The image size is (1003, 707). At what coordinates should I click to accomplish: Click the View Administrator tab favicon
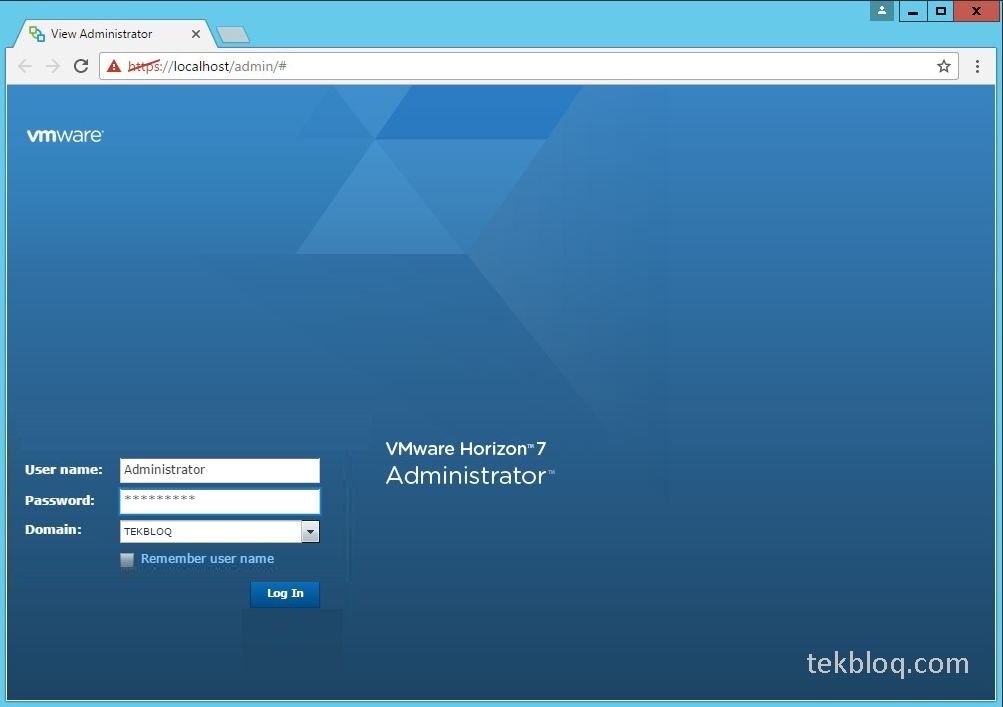36,34
